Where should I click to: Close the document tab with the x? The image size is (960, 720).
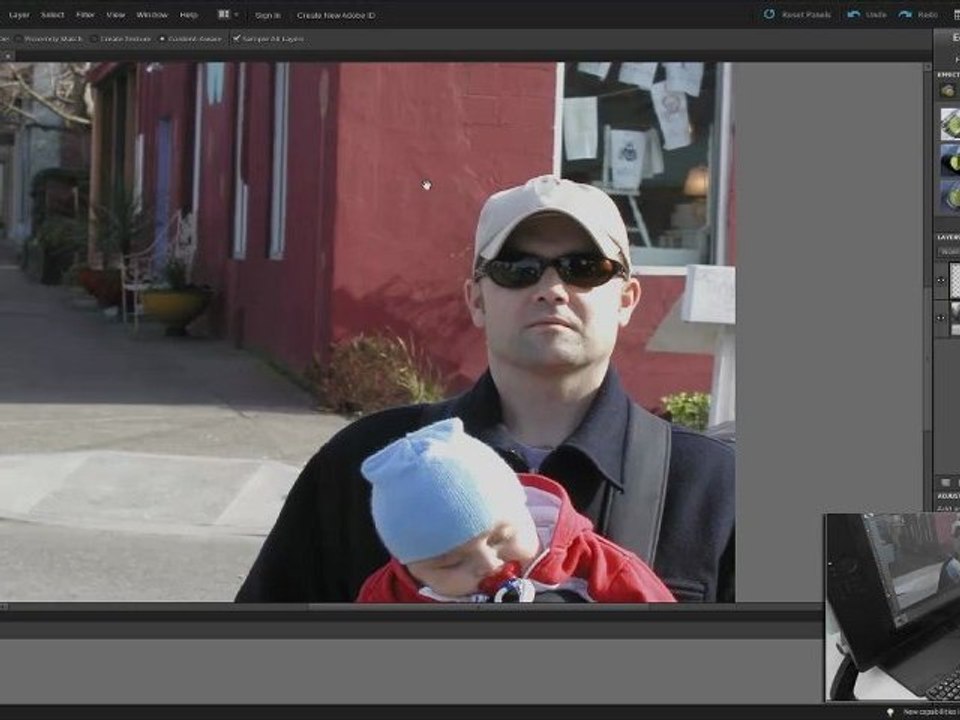click(x=8, y=56)
